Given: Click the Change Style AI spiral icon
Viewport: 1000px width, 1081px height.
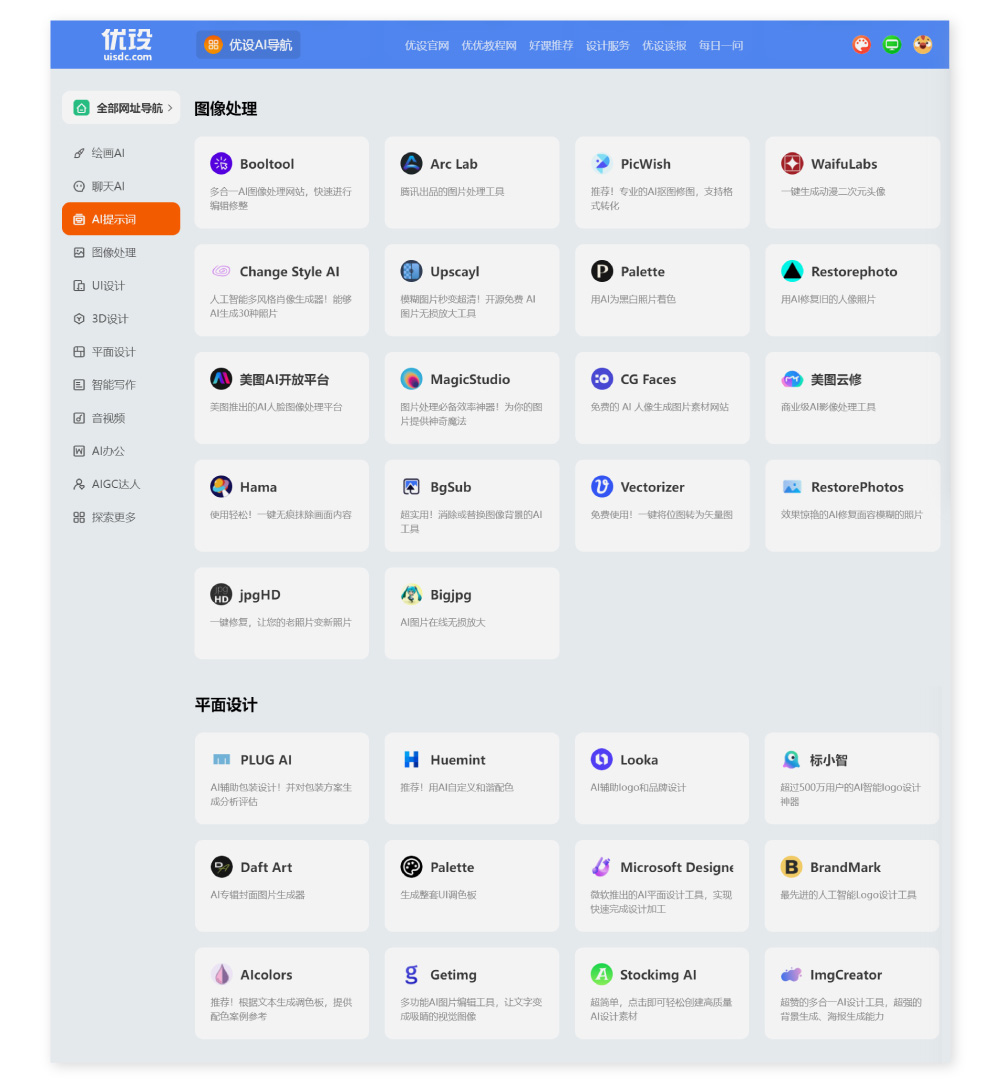Looking at the screenshot, I should pyautogui.click(x=221, y=271).
